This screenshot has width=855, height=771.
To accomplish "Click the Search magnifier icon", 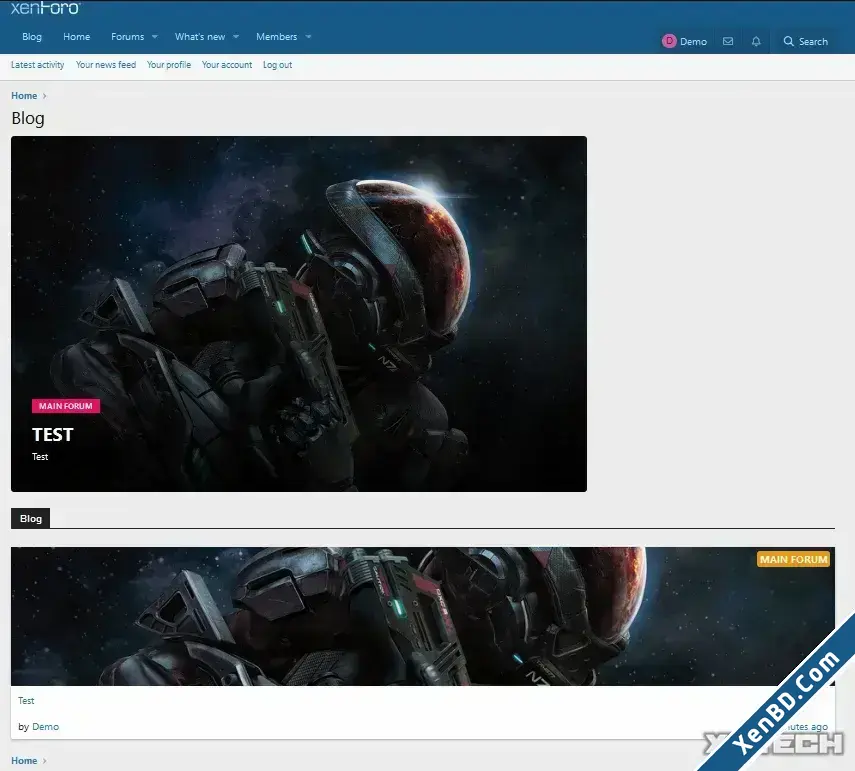I will click(788, 41).
